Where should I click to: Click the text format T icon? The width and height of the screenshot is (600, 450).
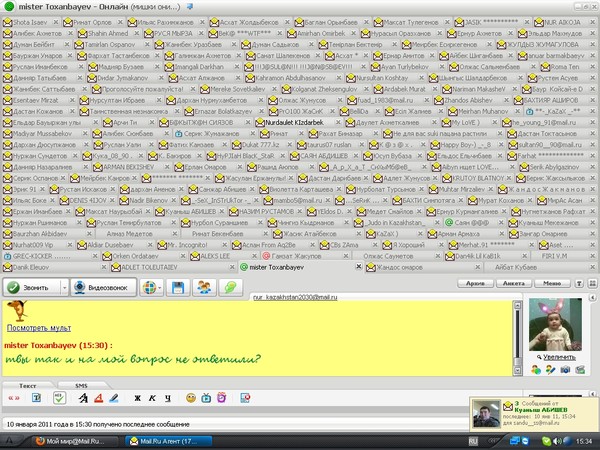tap(36, 398)
